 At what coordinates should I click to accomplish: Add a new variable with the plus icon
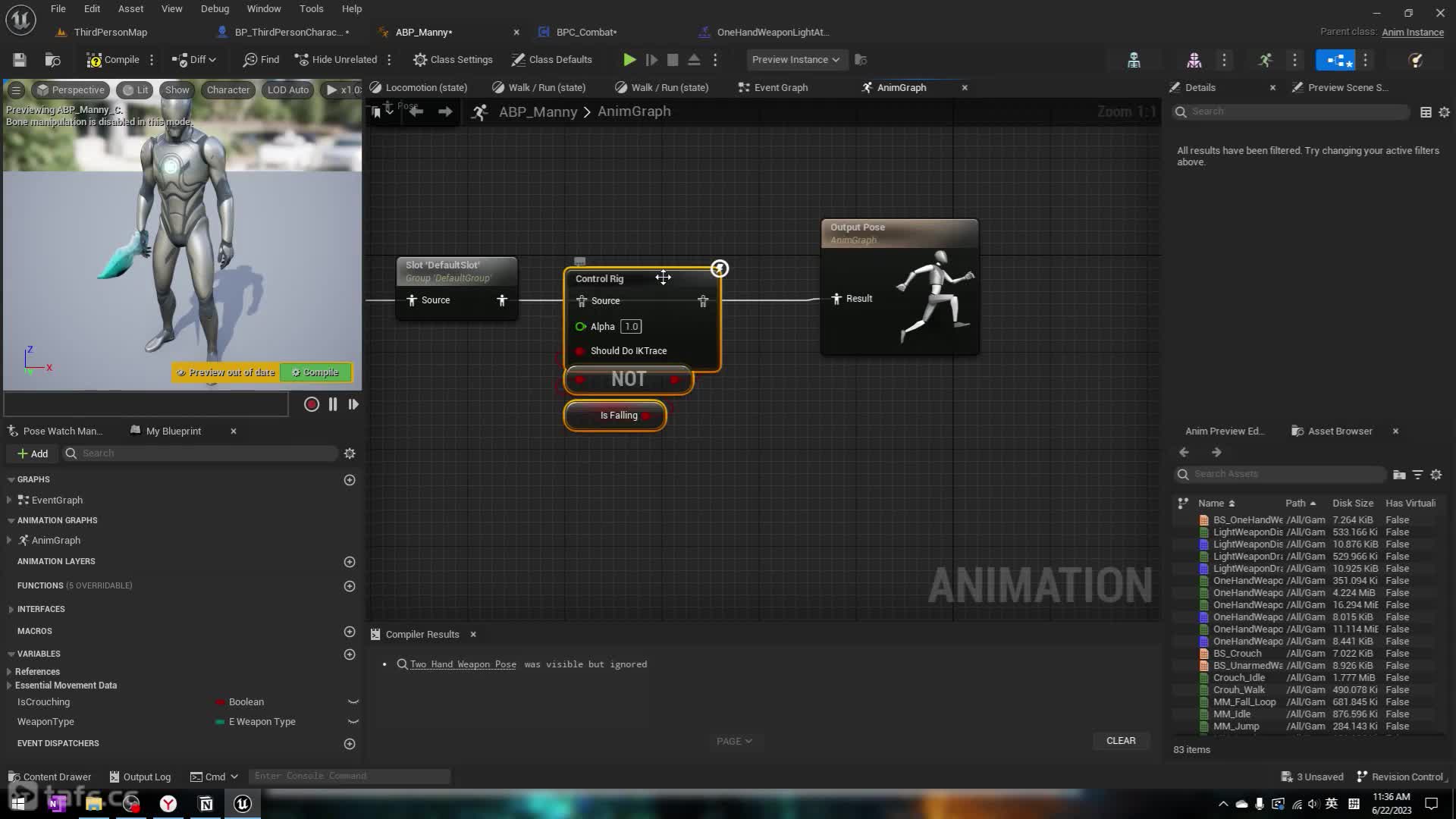pos(350,654)
